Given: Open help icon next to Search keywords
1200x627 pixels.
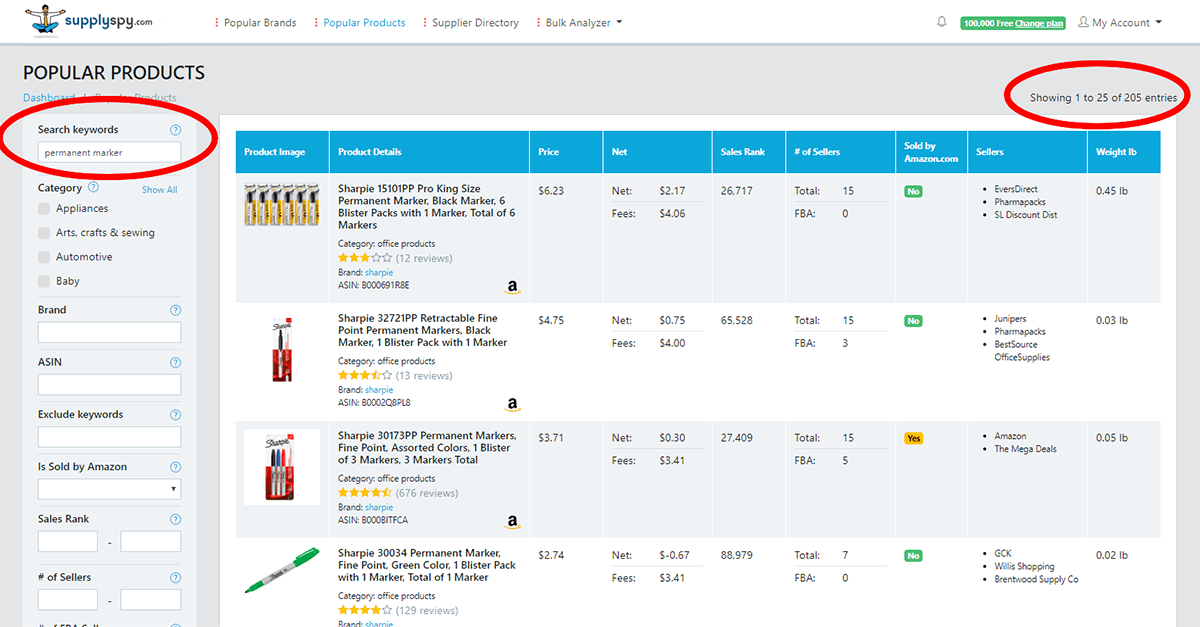Looking at the screenshot, I should (176, 130).
